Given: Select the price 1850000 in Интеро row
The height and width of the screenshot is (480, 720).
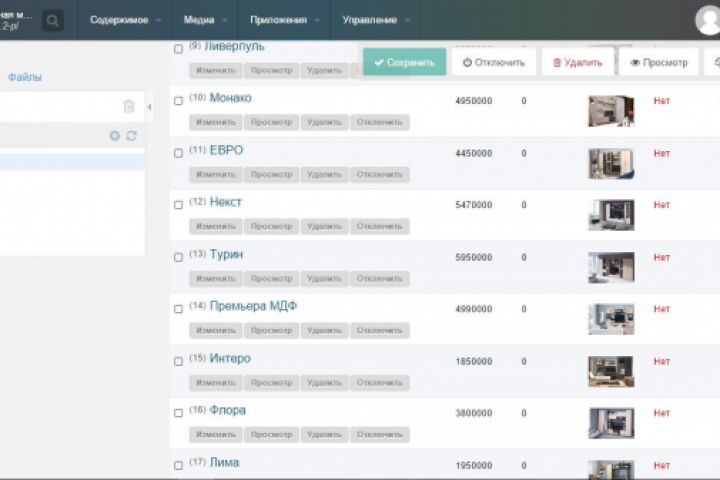Looking at the screenshot, I should [473, 361].
